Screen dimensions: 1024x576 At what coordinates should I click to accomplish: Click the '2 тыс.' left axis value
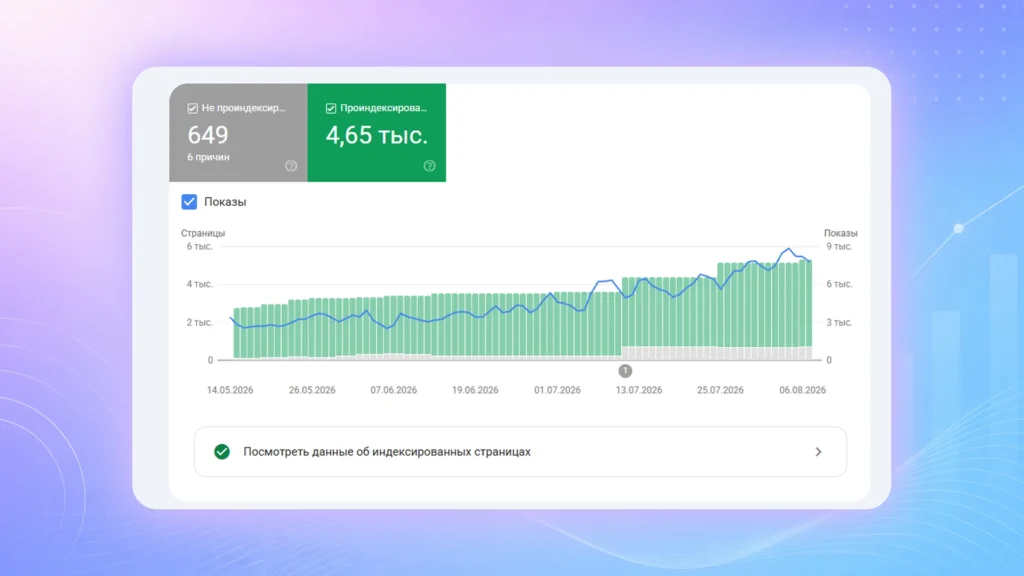pyautogui.click(x=200, y=323)
